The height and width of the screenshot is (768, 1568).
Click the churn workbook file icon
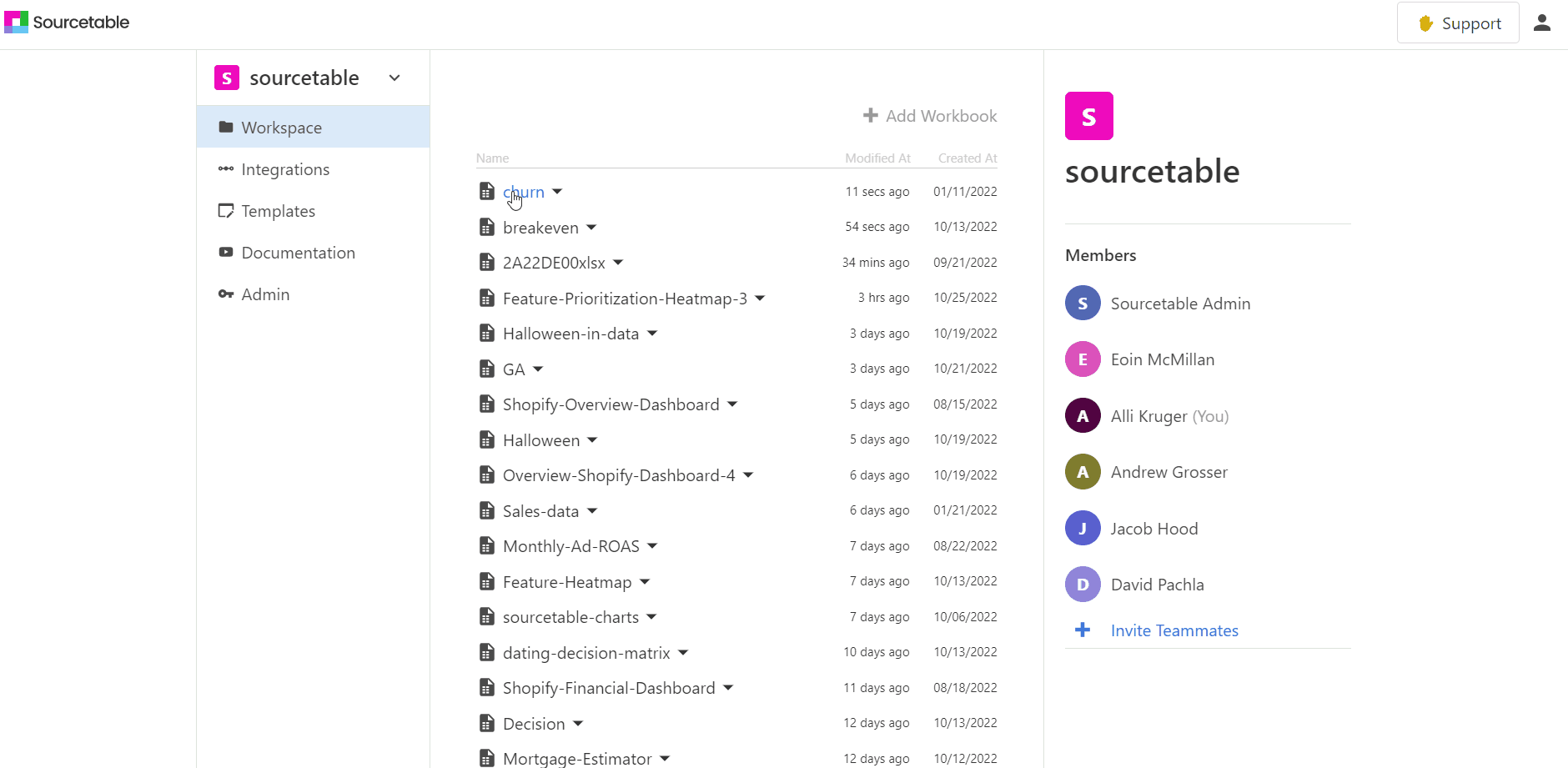coord(487,191)
